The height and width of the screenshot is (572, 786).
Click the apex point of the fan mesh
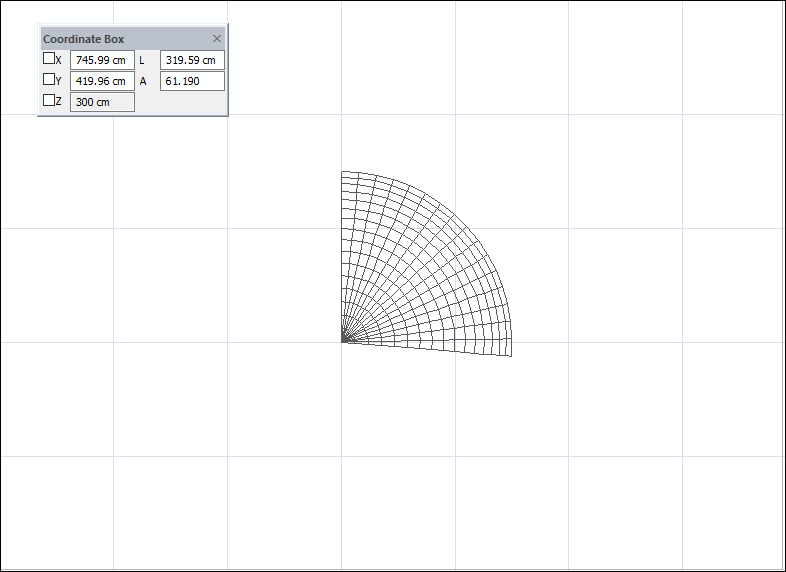(x=343, y=342)
